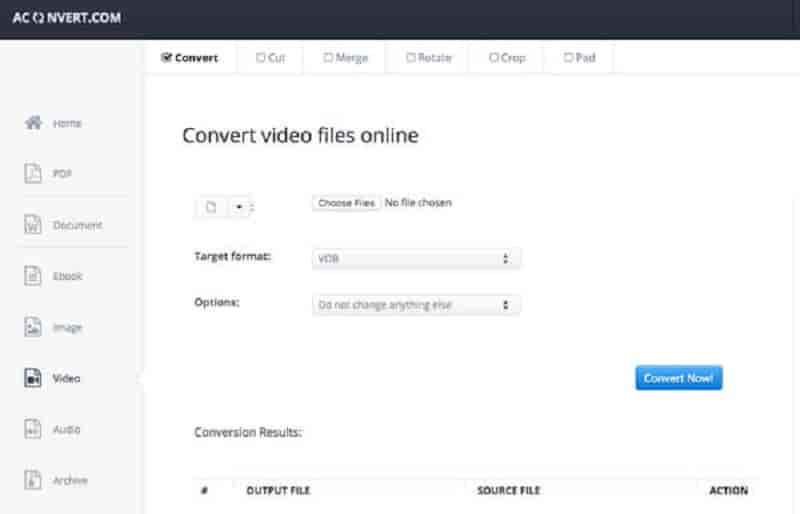Open the Ebook converter icon
Image resolution: width=800 pixels, height=514 pixels.
click(33, 276)
